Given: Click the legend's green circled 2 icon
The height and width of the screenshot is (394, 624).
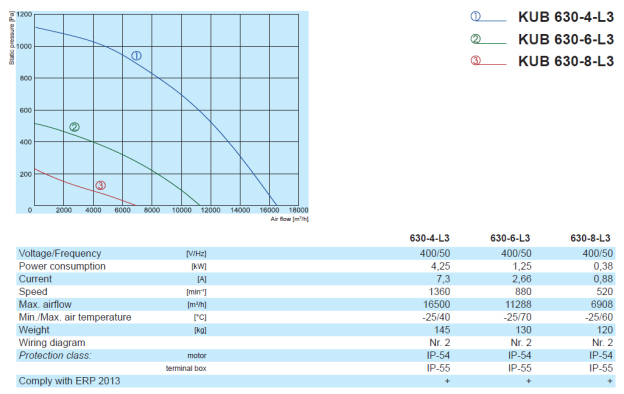Looking at the screenshot, I should pos(476,39).
